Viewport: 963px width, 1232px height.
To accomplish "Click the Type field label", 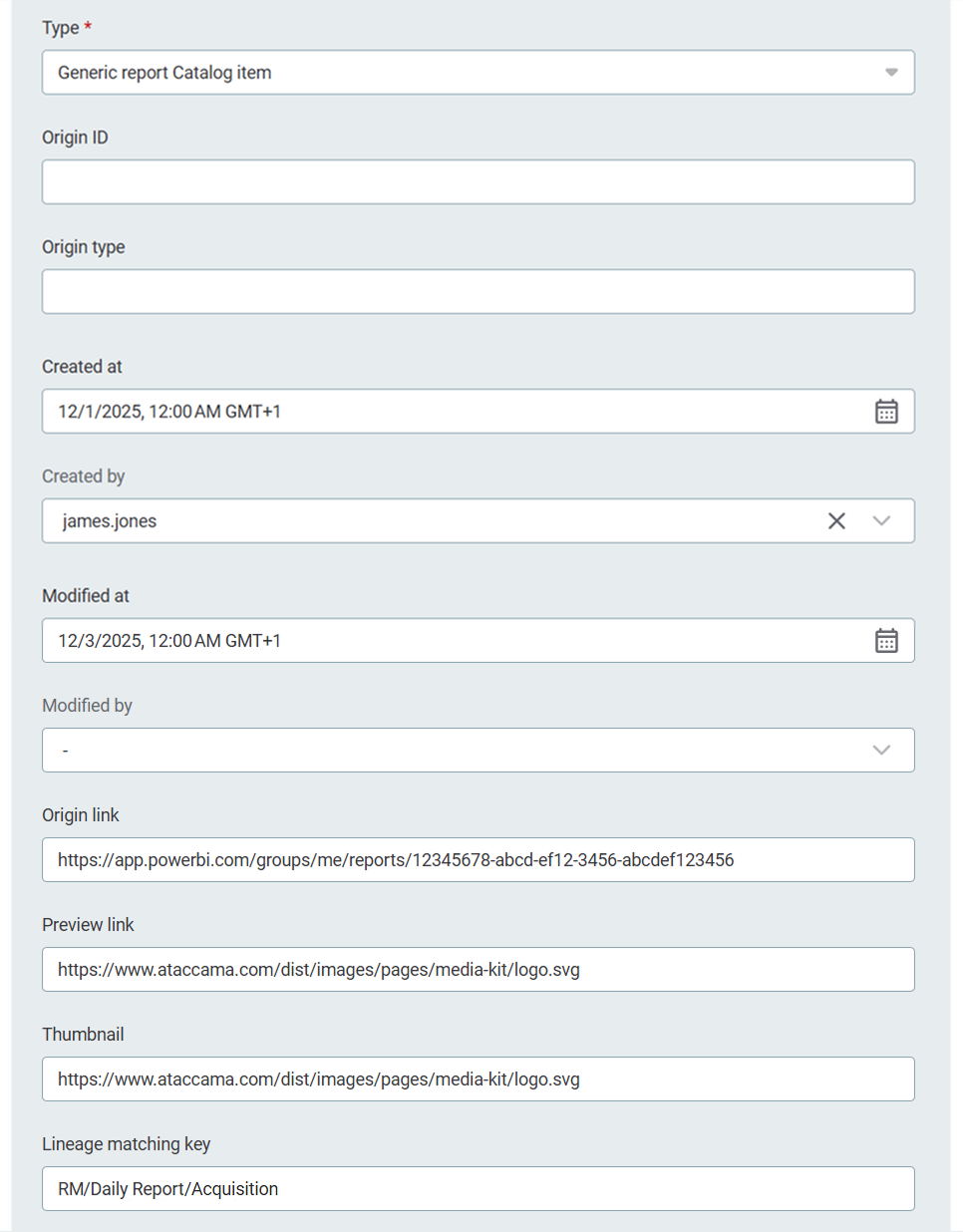I will tap(61, 28).
